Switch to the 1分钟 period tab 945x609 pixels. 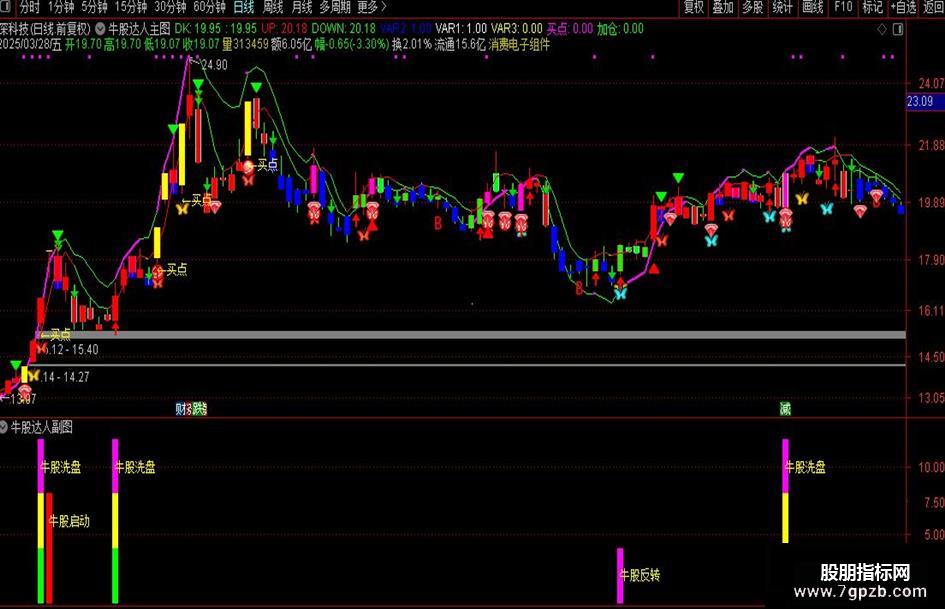[x=61, y=7]
